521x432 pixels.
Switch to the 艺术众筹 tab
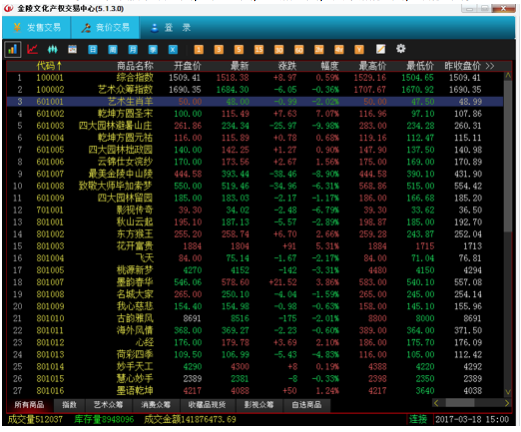[x=108, y=405]
